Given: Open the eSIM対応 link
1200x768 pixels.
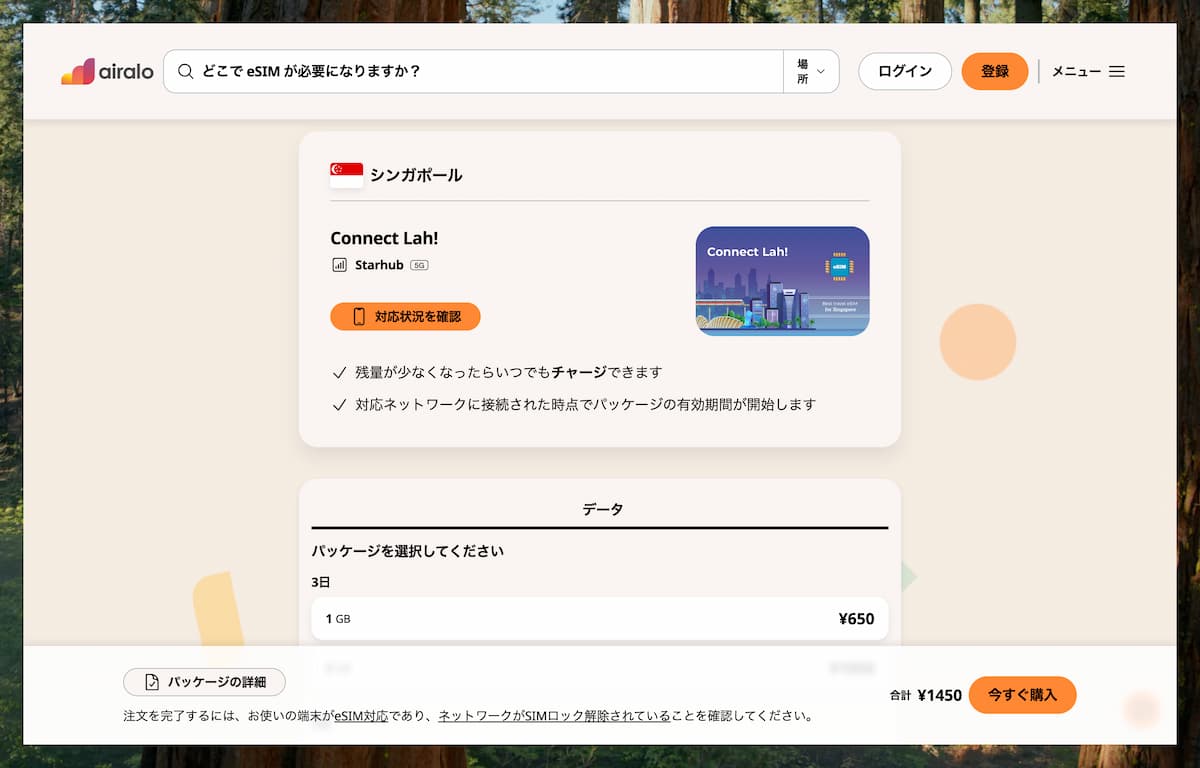Looking at the screenshot, I should [361, 716].
